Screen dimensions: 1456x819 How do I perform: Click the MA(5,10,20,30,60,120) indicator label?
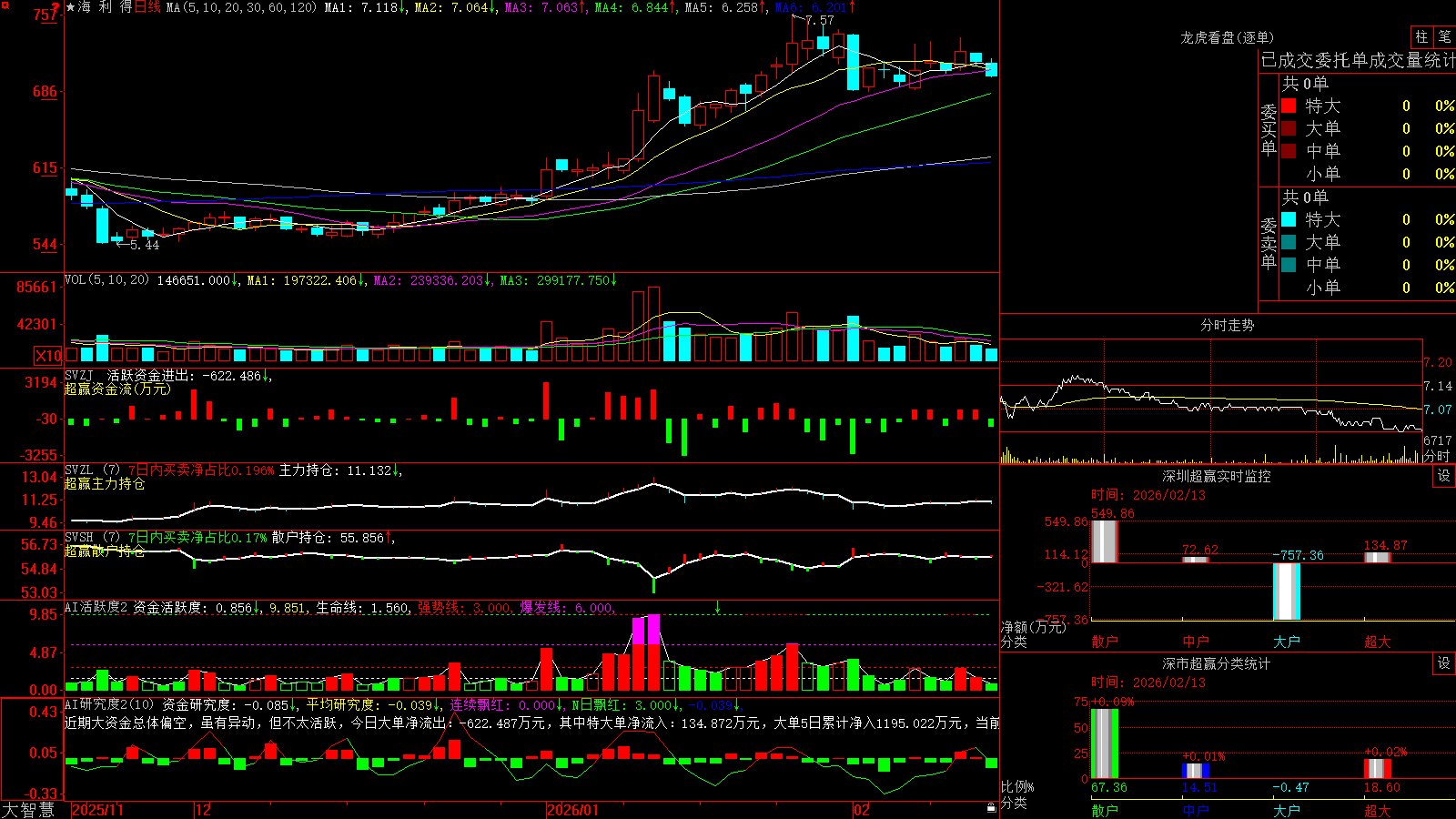pos(241,7)
